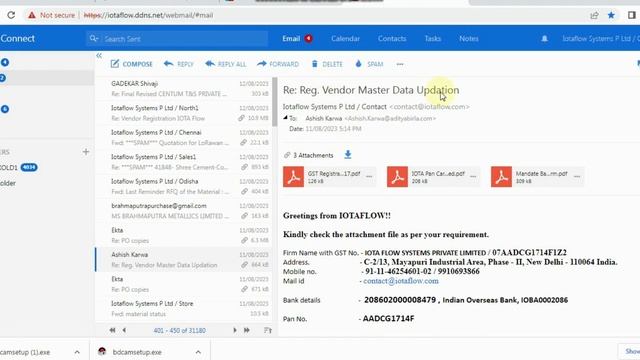
Task: Go to the last page of messages
Action: 247,330
